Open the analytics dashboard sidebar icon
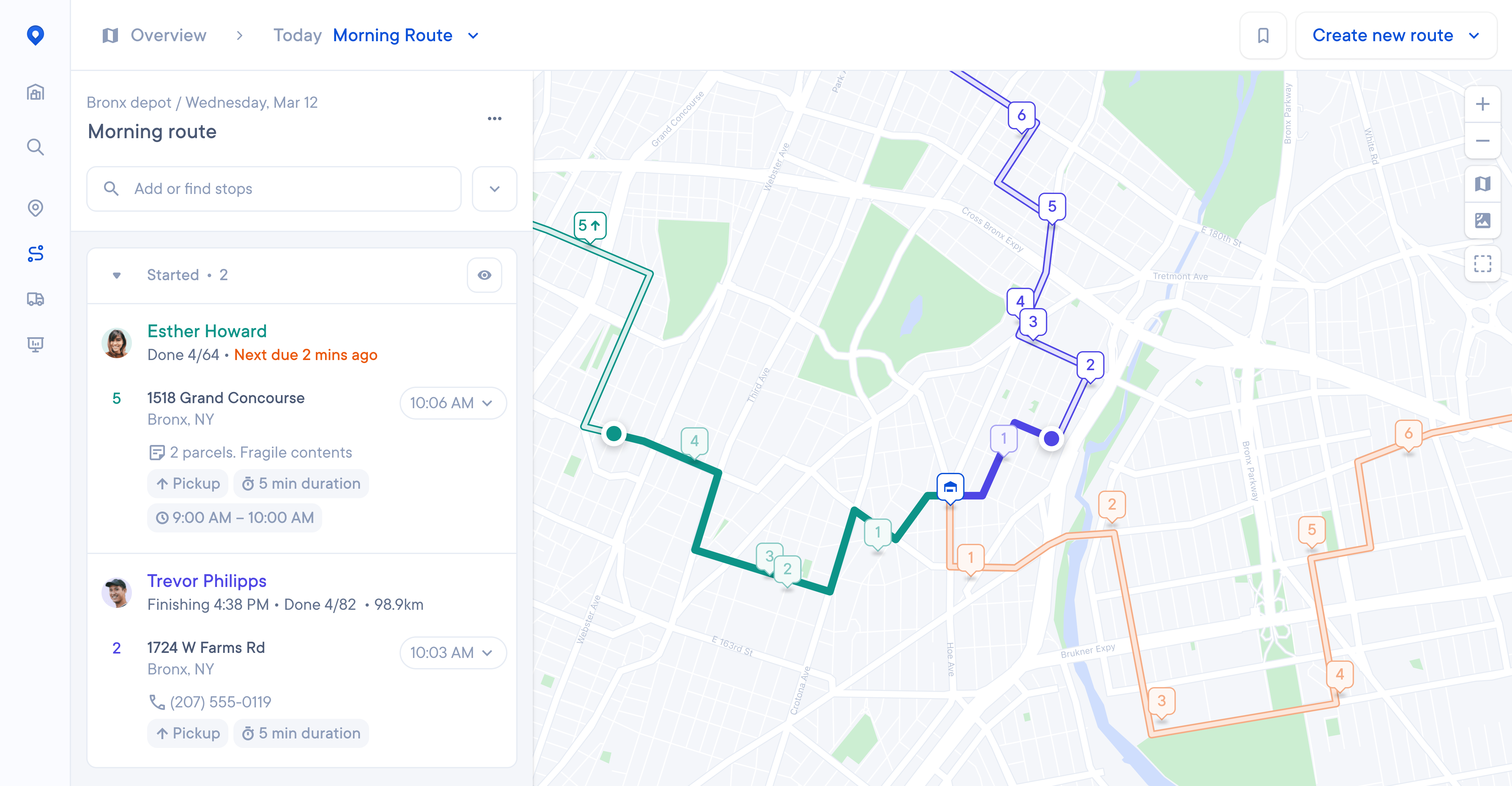Screen dimensions: 1512x786 point(35,344)
